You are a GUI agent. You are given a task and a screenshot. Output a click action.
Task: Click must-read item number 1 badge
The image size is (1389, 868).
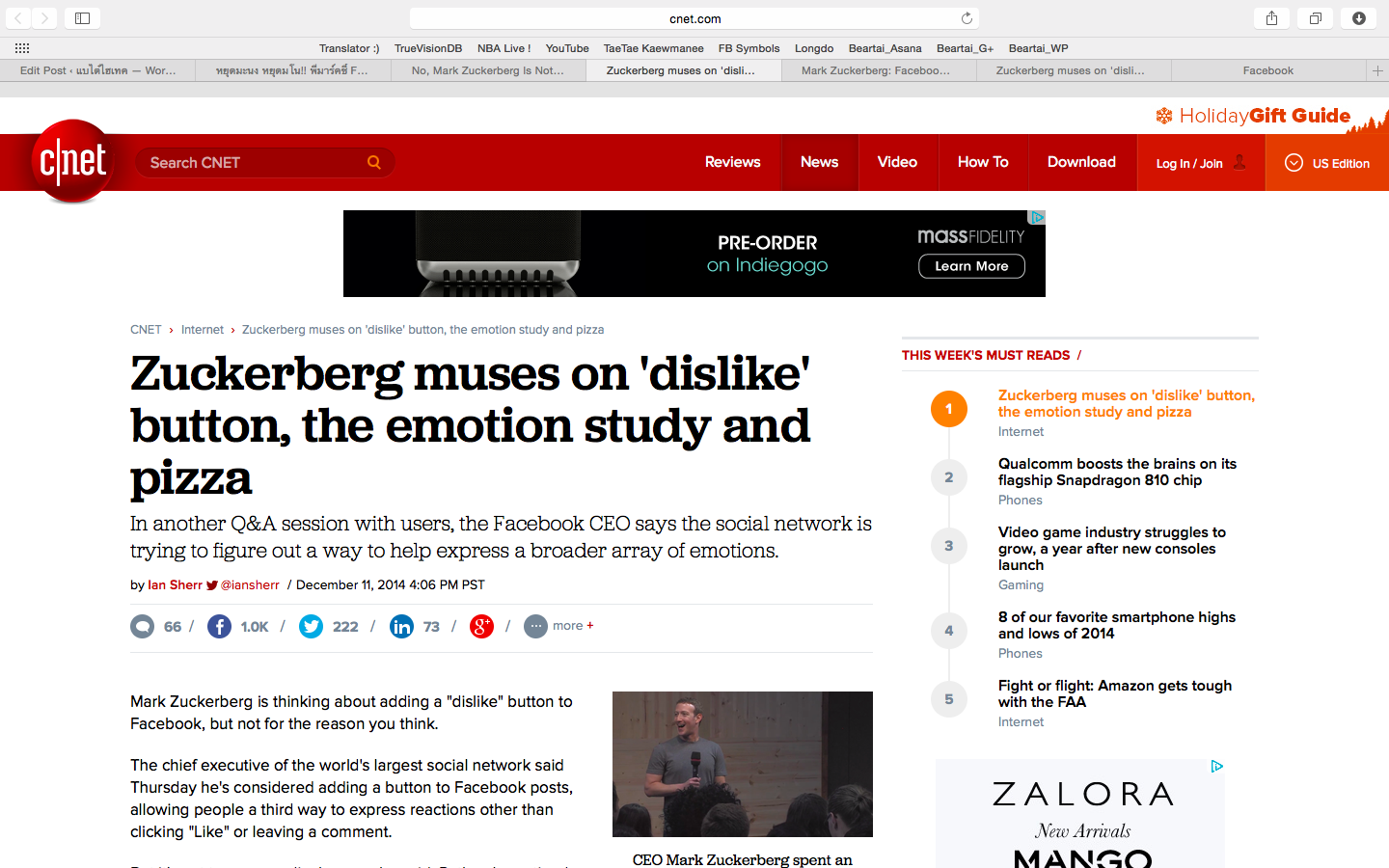point(949,409)
